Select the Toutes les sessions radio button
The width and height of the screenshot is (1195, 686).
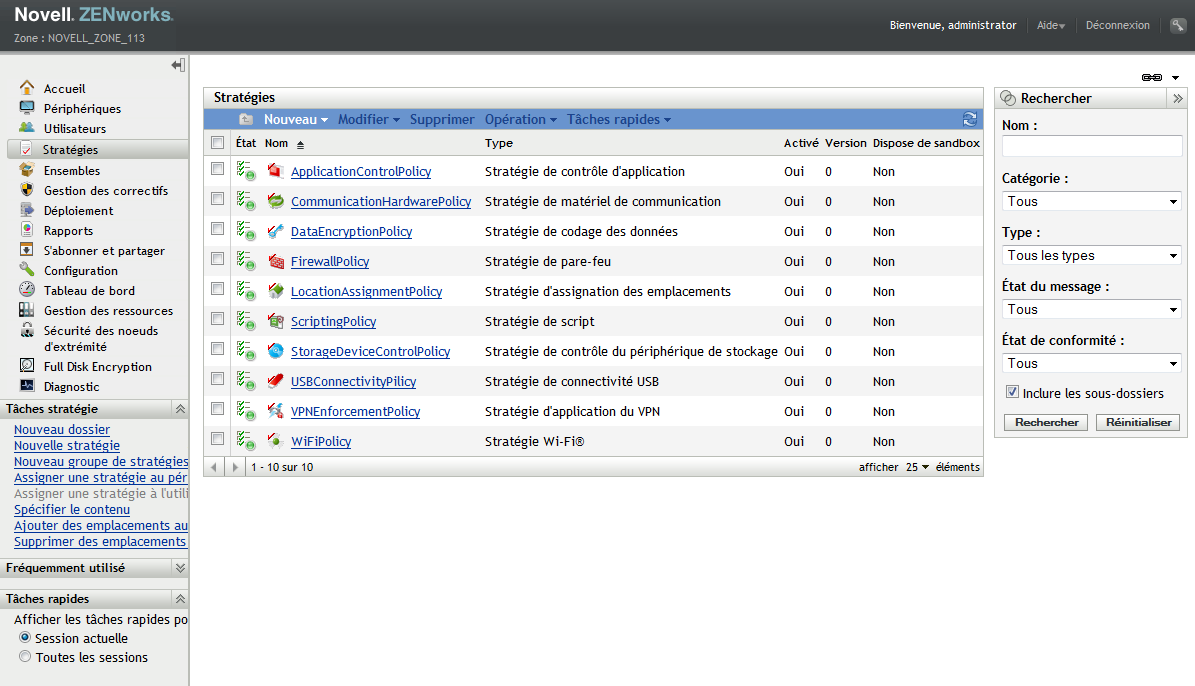[25, 657]
